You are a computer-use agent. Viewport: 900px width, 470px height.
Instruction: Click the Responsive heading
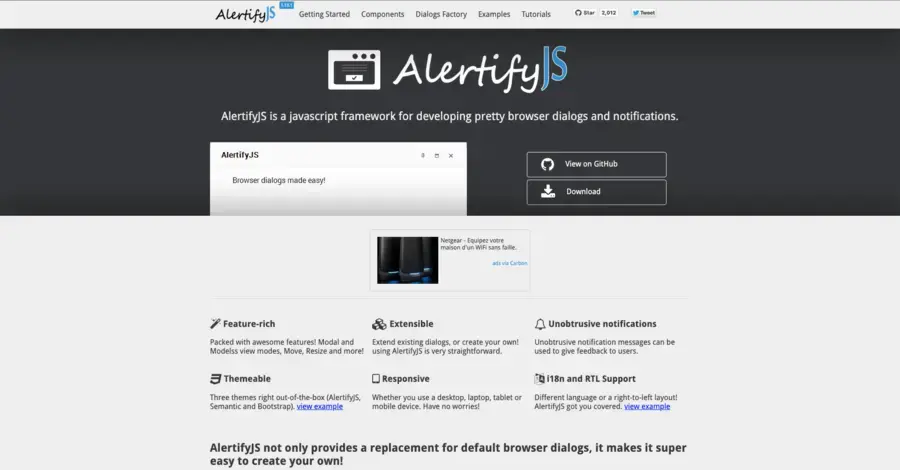[406, 379]
